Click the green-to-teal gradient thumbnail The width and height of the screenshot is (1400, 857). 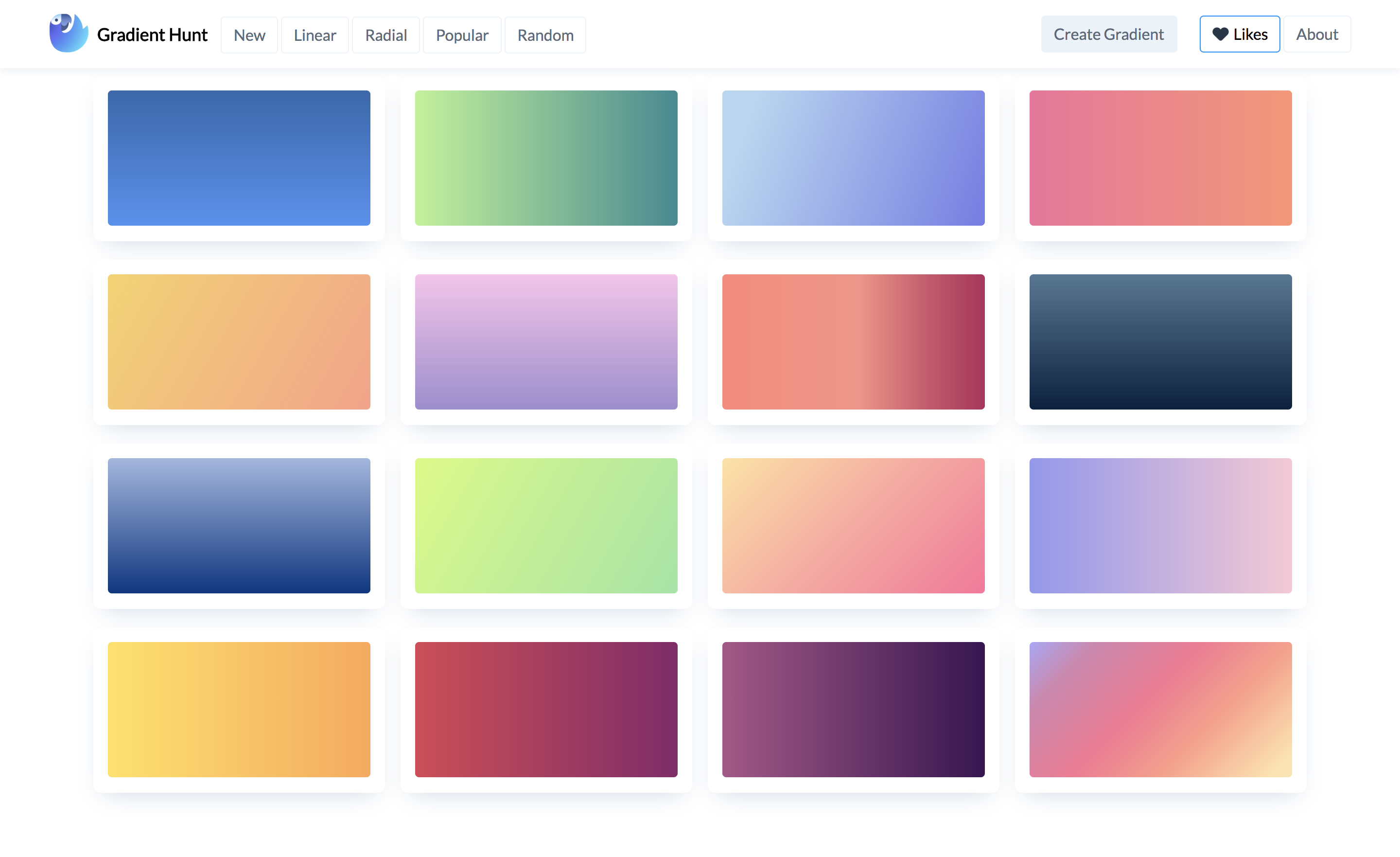click(x=546, y=158)
